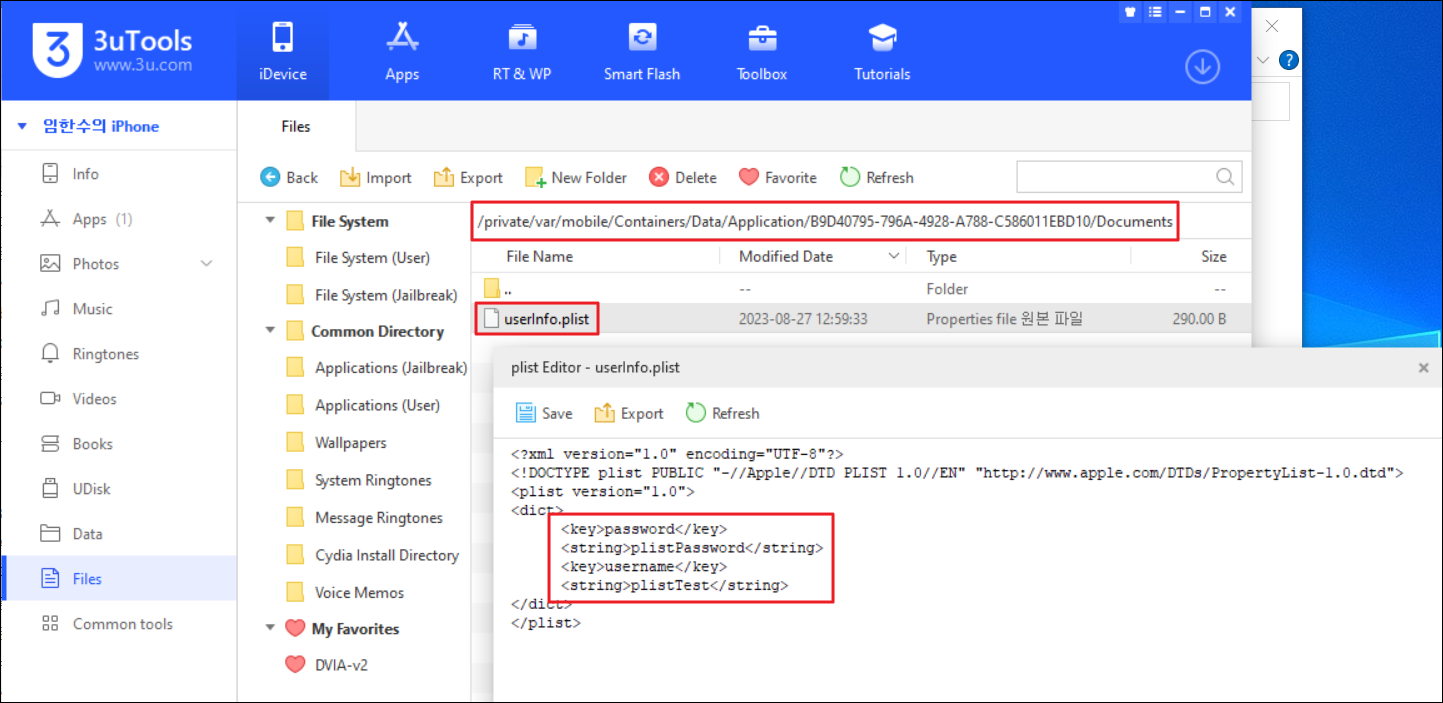Select Music in the left sidebar
The image size is (1443, 703).
pyautogui.click(x=119, y=309)
